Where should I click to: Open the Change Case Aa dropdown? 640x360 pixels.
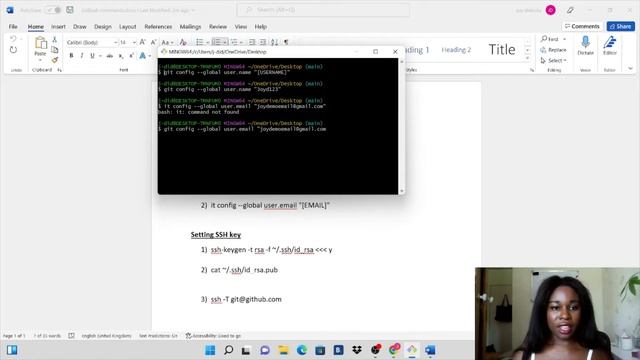click(x=167, y=42)
